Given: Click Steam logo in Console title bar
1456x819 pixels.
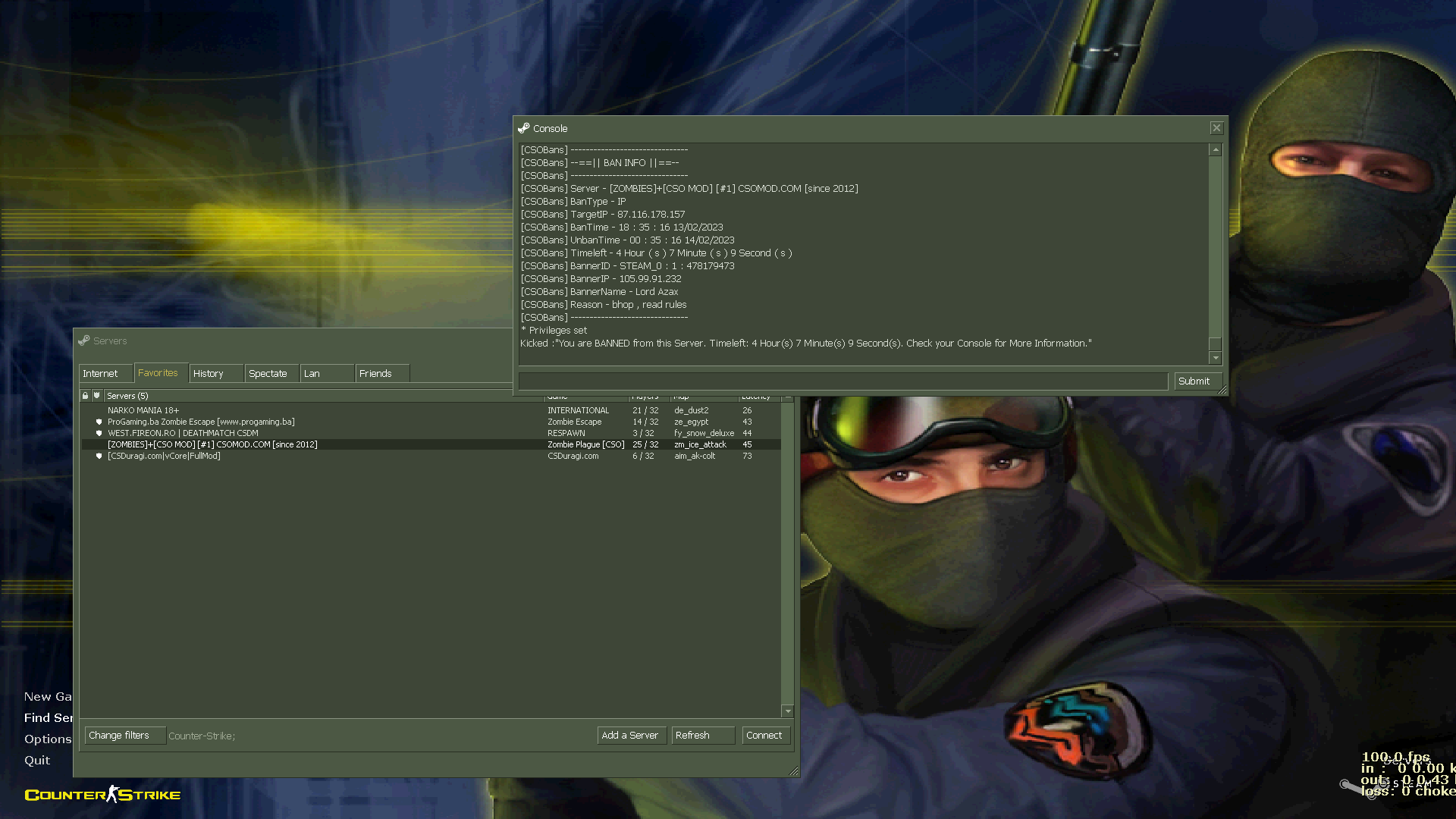Looking at the screenshot, I should (524, 129).
